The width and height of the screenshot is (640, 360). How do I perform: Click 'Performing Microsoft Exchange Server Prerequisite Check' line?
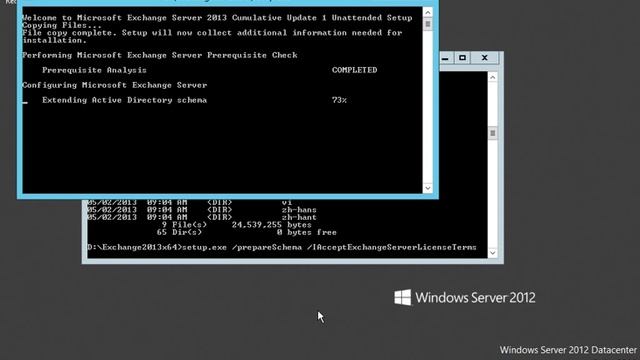[160, 55]
